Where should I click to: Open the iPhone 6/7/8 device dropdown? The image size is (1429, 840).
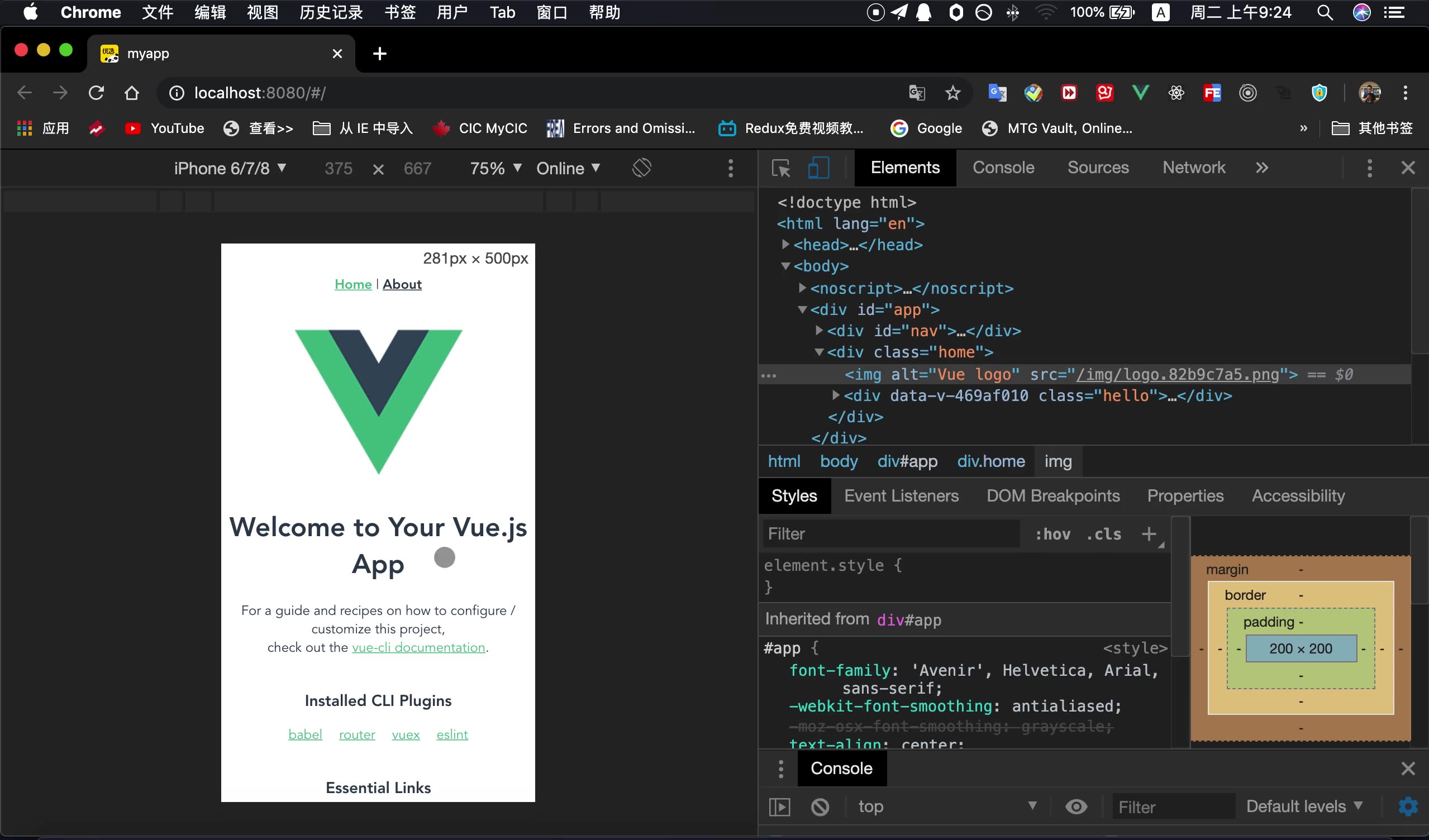click(230, 168)
